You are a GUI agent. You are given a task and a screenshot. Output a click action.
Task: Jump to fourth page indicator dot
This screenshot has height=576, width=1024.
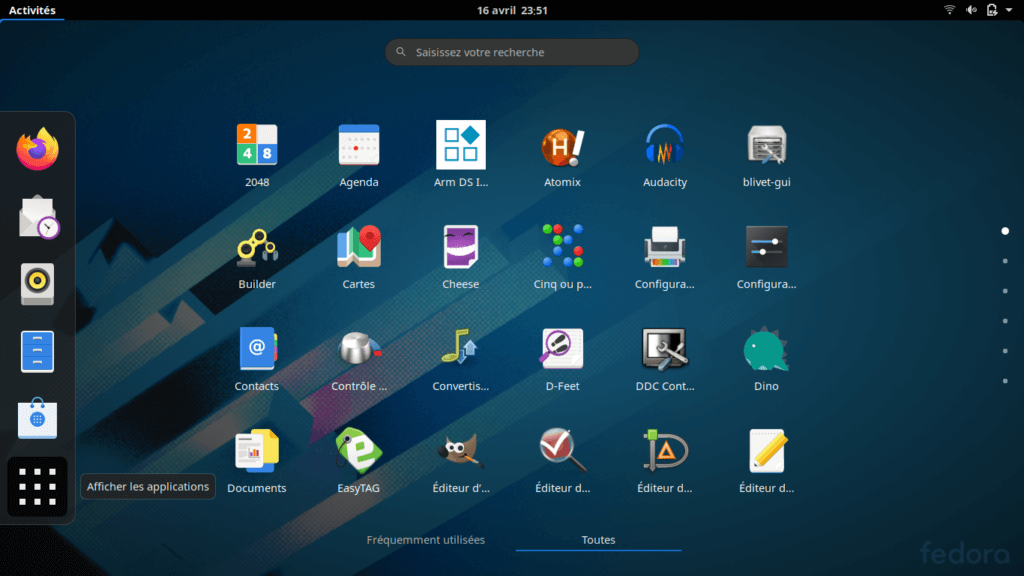[1005, 321]
